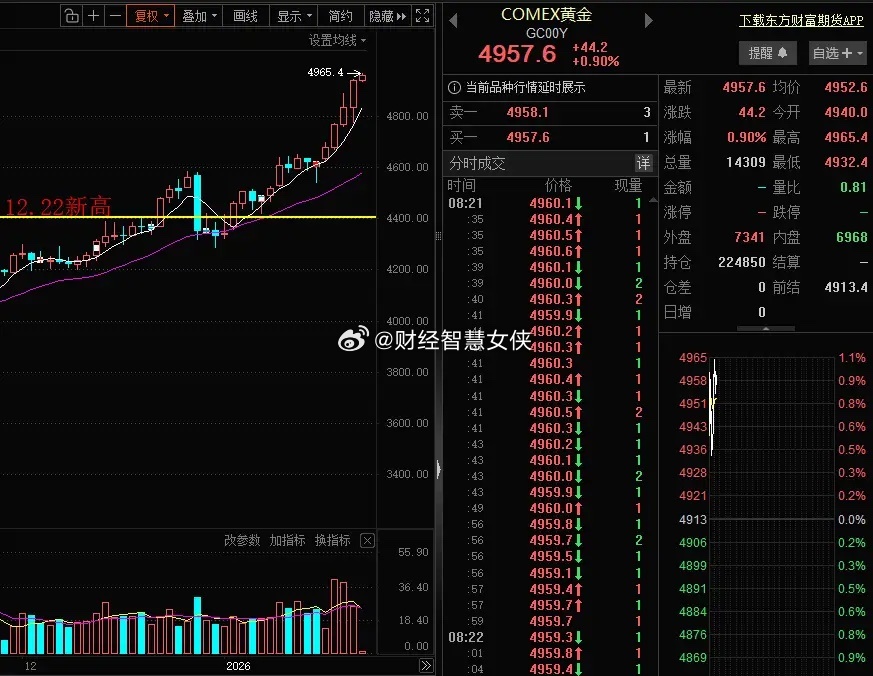
Task: Go to previous instrument left arrow
Action: 453,21
